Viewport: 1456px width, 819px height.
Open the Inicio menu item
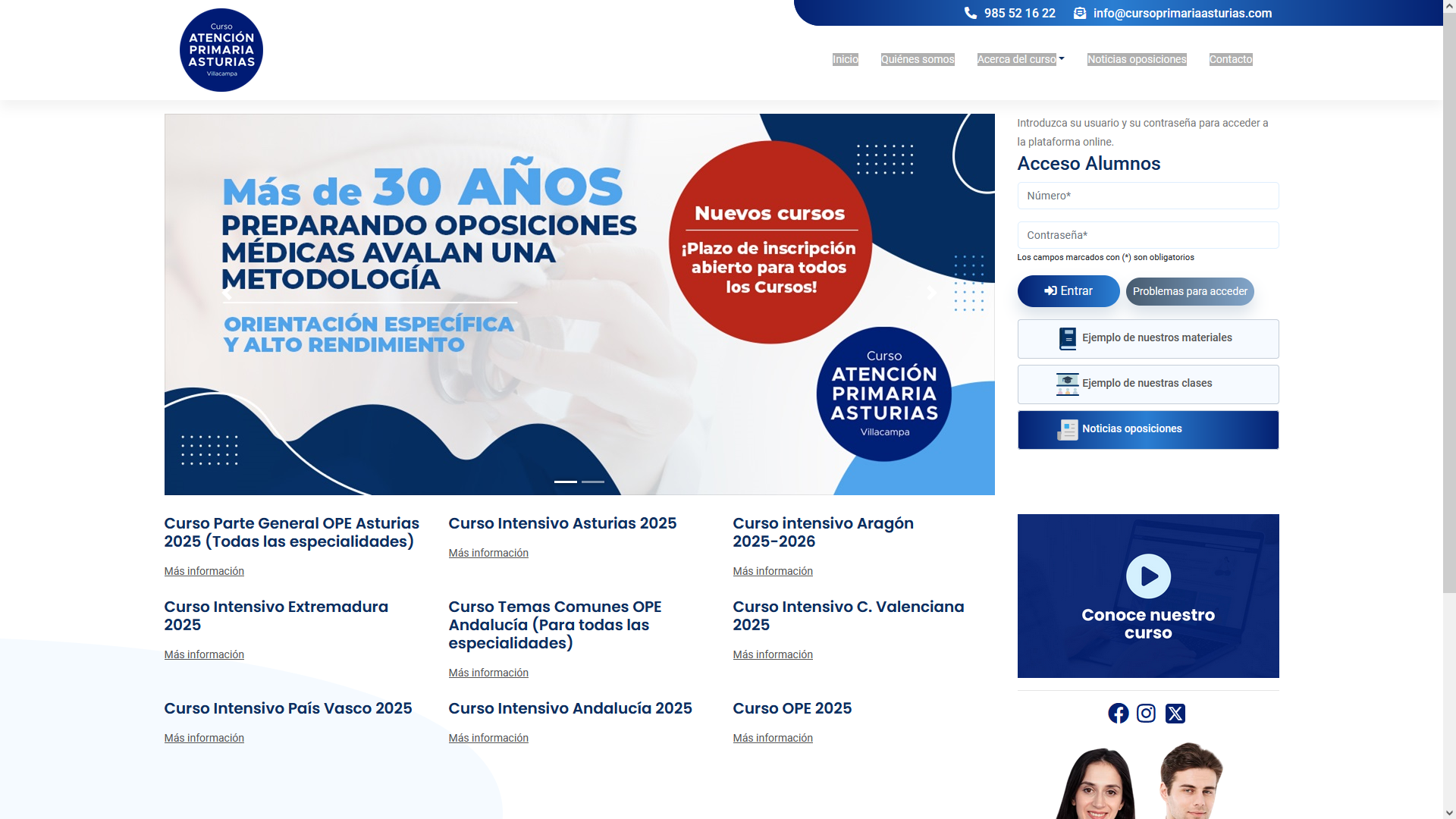845,59
